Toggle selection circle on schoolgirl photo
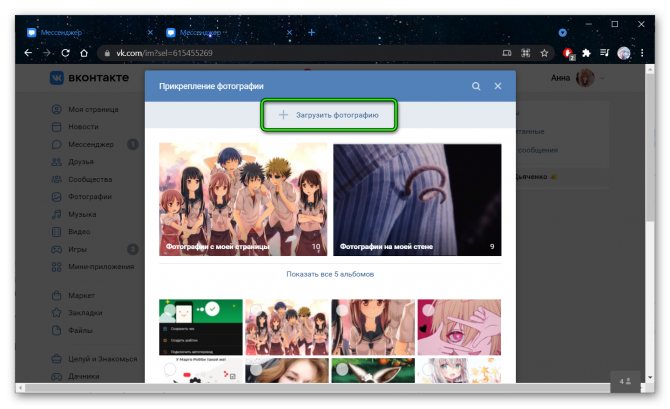 click(342, 310)
